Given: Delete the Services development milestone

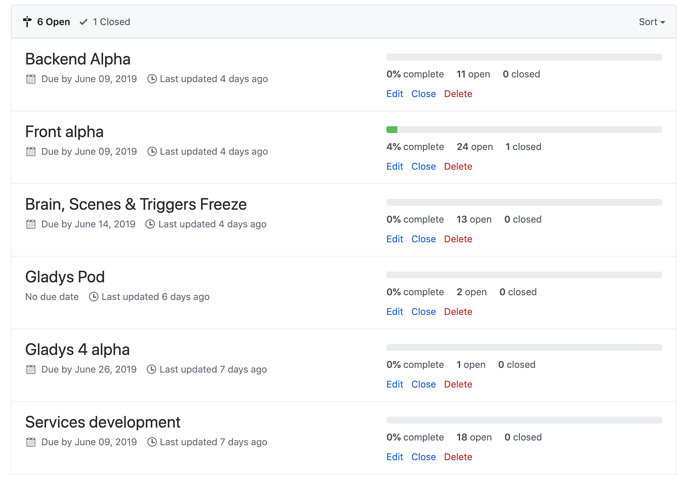Looking at the screenshot, I should click(458, 457).
